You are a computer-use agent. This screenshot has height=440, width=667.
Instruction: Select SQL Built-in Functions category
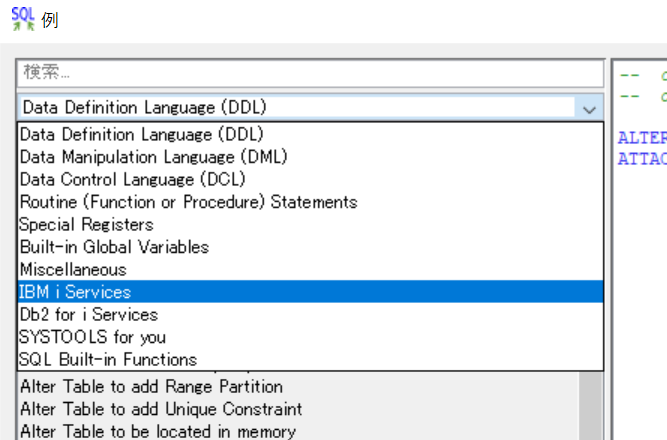310,360
